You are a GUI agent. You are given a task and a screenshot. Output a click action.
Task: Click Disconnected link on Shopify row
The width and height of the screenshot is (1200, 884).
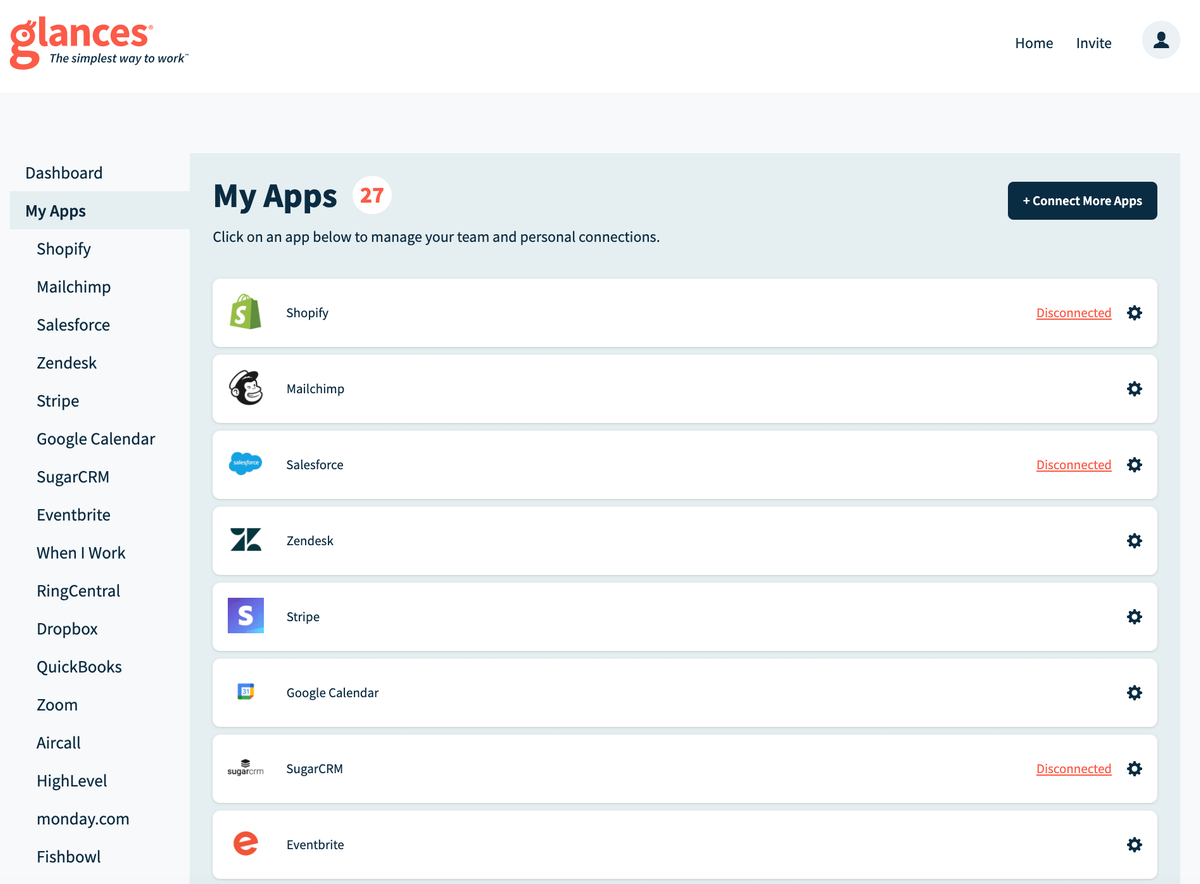point(1074,313)
